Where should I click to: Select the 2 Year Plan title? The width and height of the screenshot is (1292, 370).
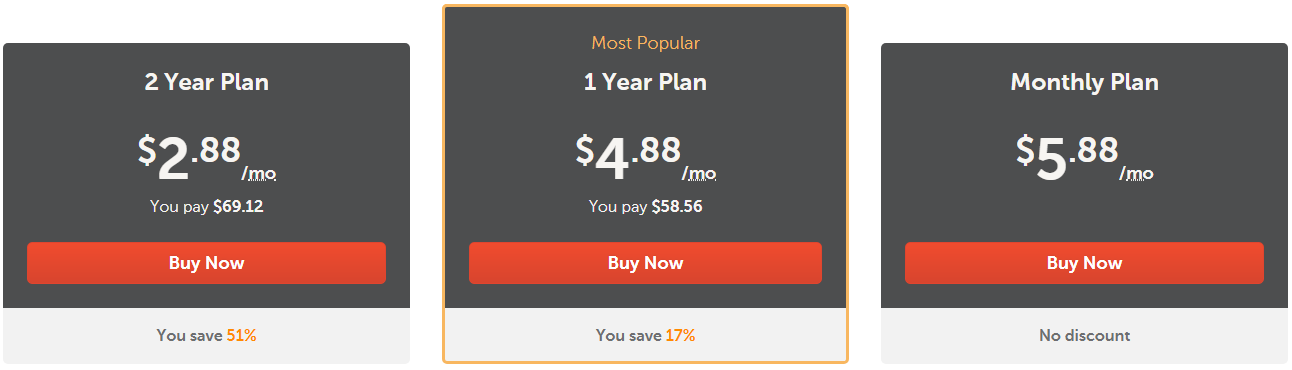click(206, 82)
